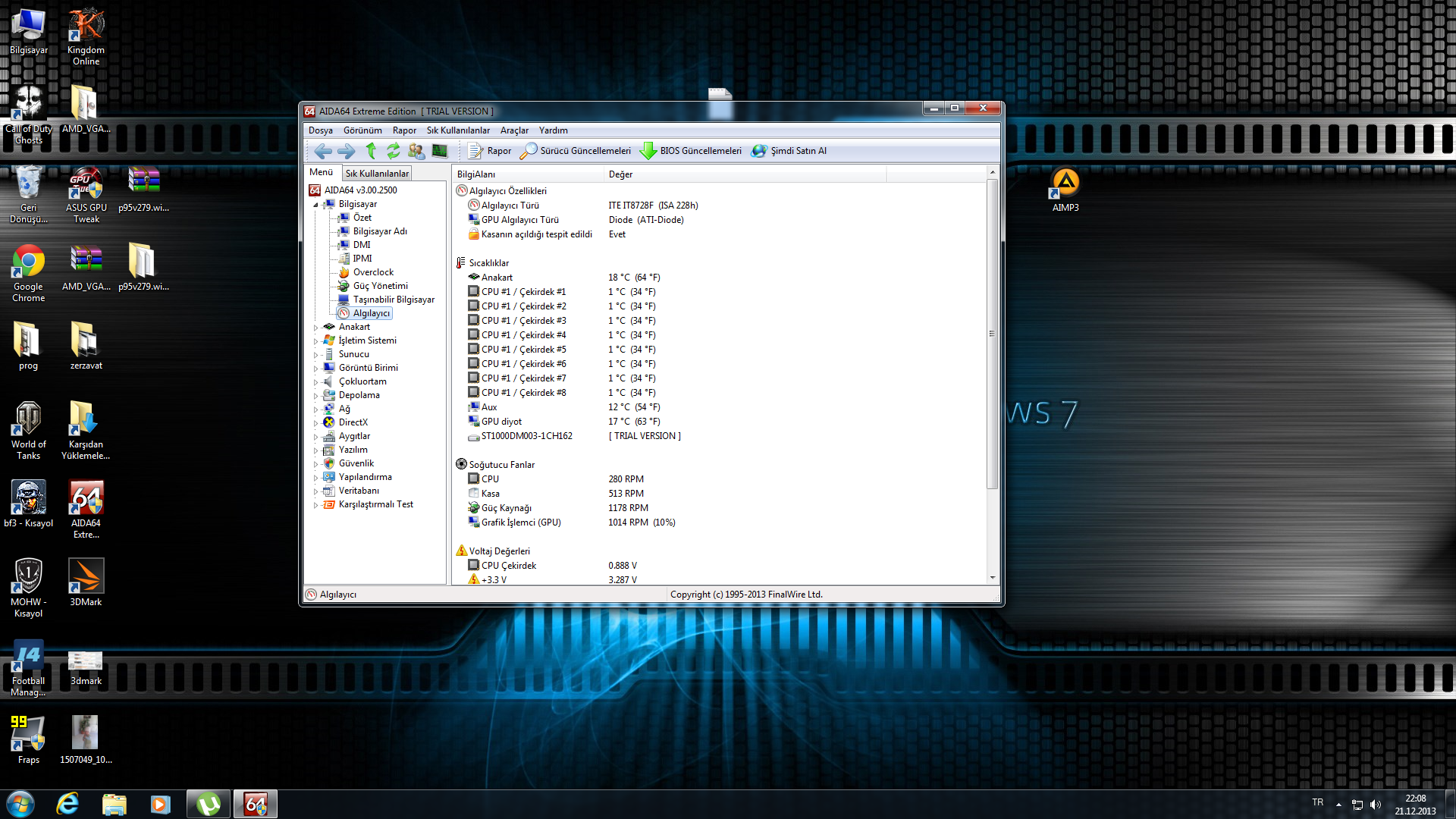This screenshot has width=1456, height=819.
Task: Open the Sık Kullanılanlar menu
Action: [x=458, y=130]
